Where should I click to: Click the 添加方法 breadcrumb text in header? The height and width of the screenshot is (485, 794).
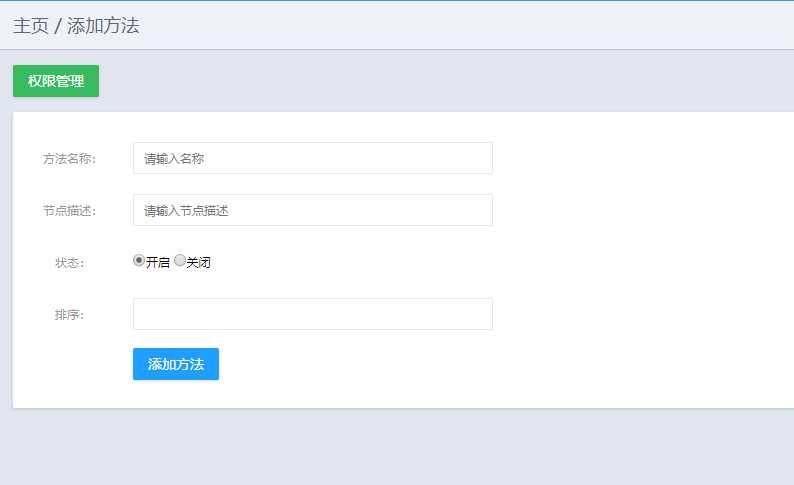coord(103,26)
